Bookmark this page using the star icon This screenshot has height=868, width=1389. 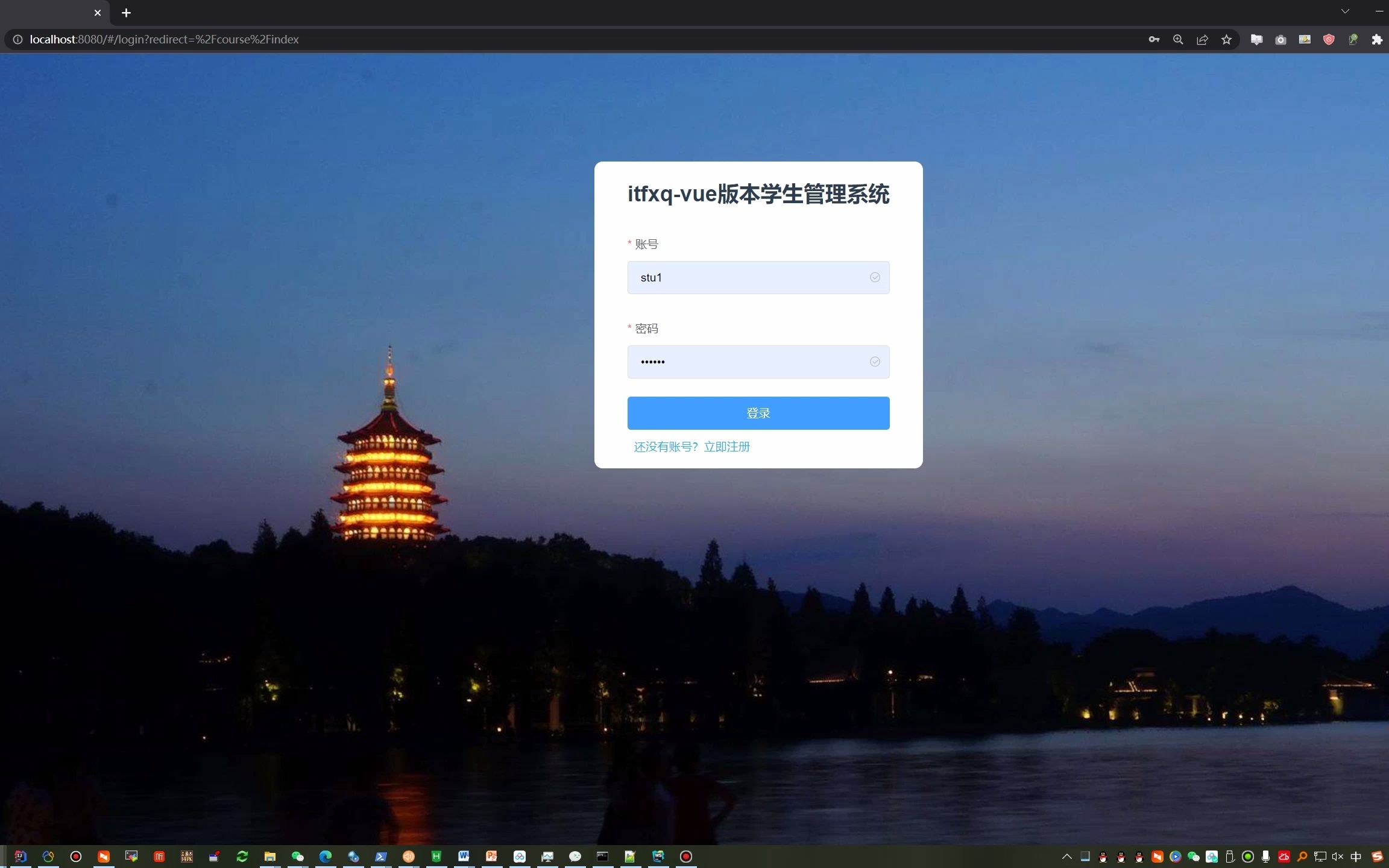point(1227,39)
